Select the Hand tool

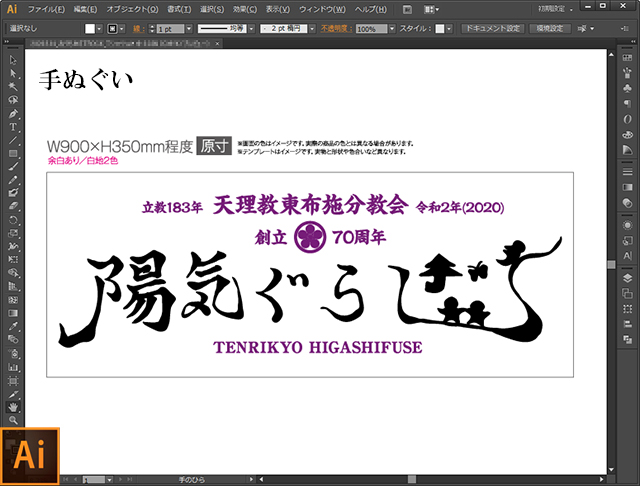pos(13,407)
